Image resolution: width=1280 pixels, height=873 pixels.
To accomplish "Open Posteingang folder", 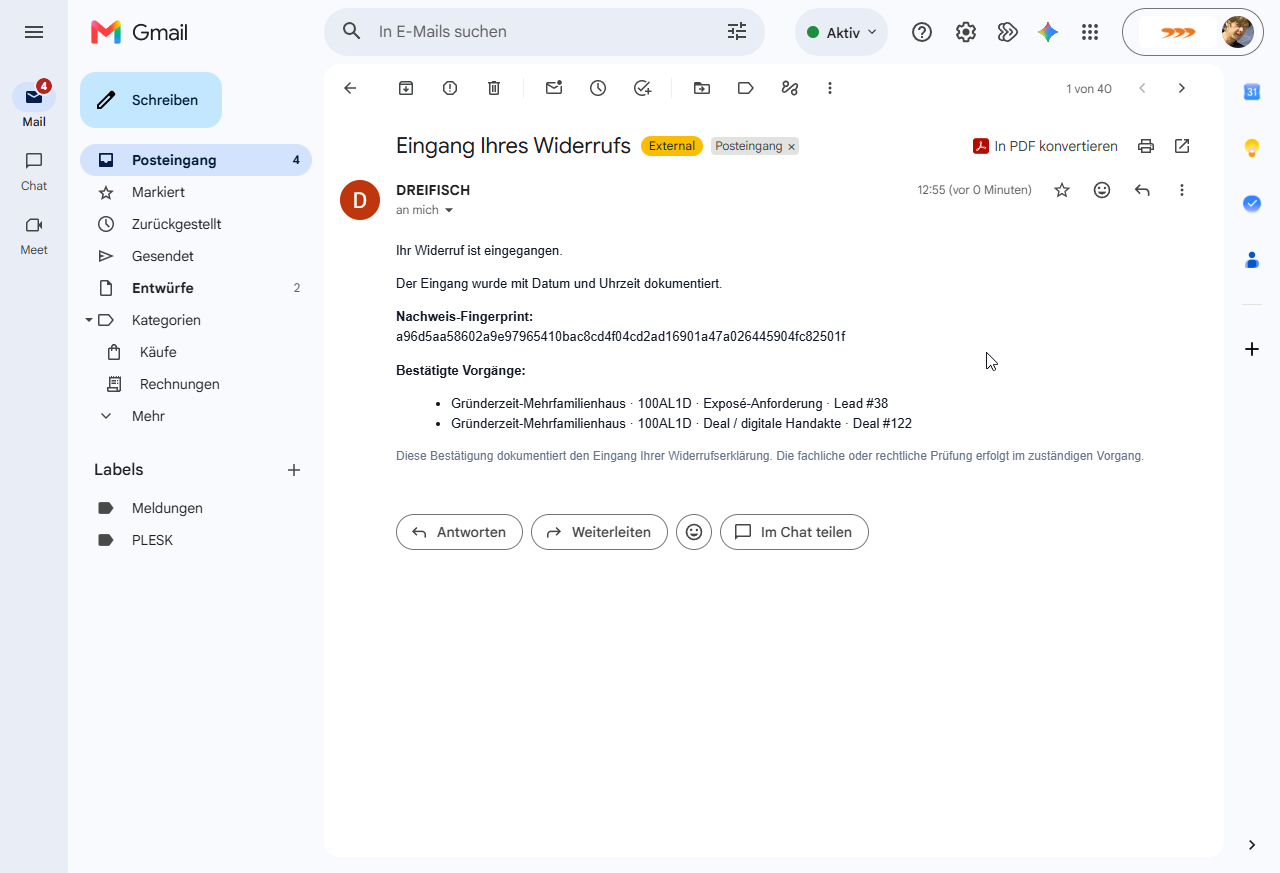I will click(x=196, y=160).
